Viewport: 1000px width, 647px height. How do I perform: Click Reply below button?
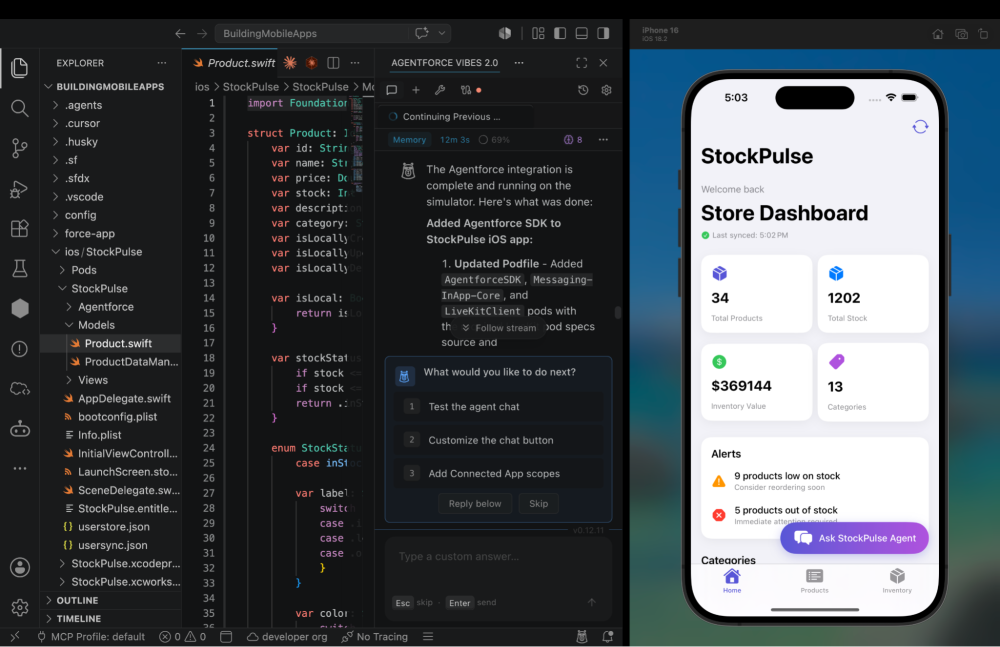[x=474, y=503]
